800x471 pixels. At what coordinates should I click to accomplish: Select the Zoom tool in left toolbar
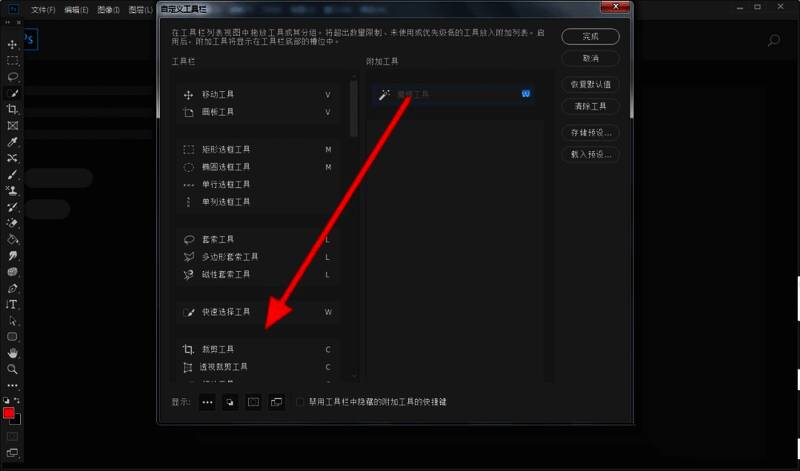pos(12,369)
